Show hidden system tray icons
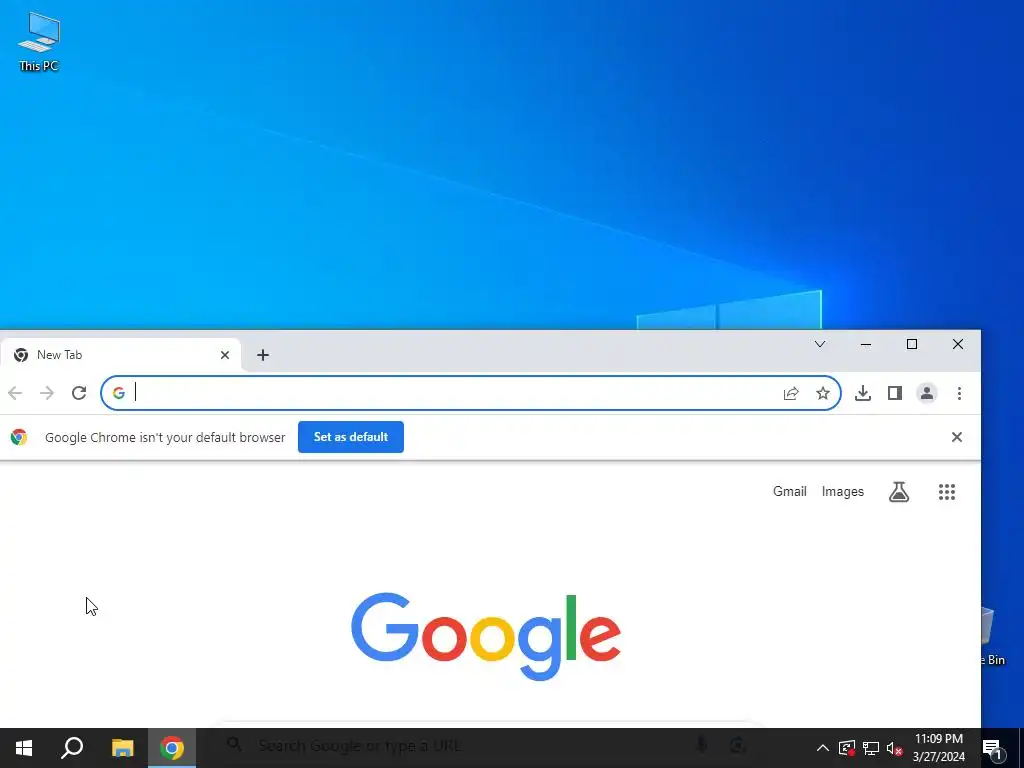Image resolution: width=1024 pixels, height=768 pixels. pos(823,748)
